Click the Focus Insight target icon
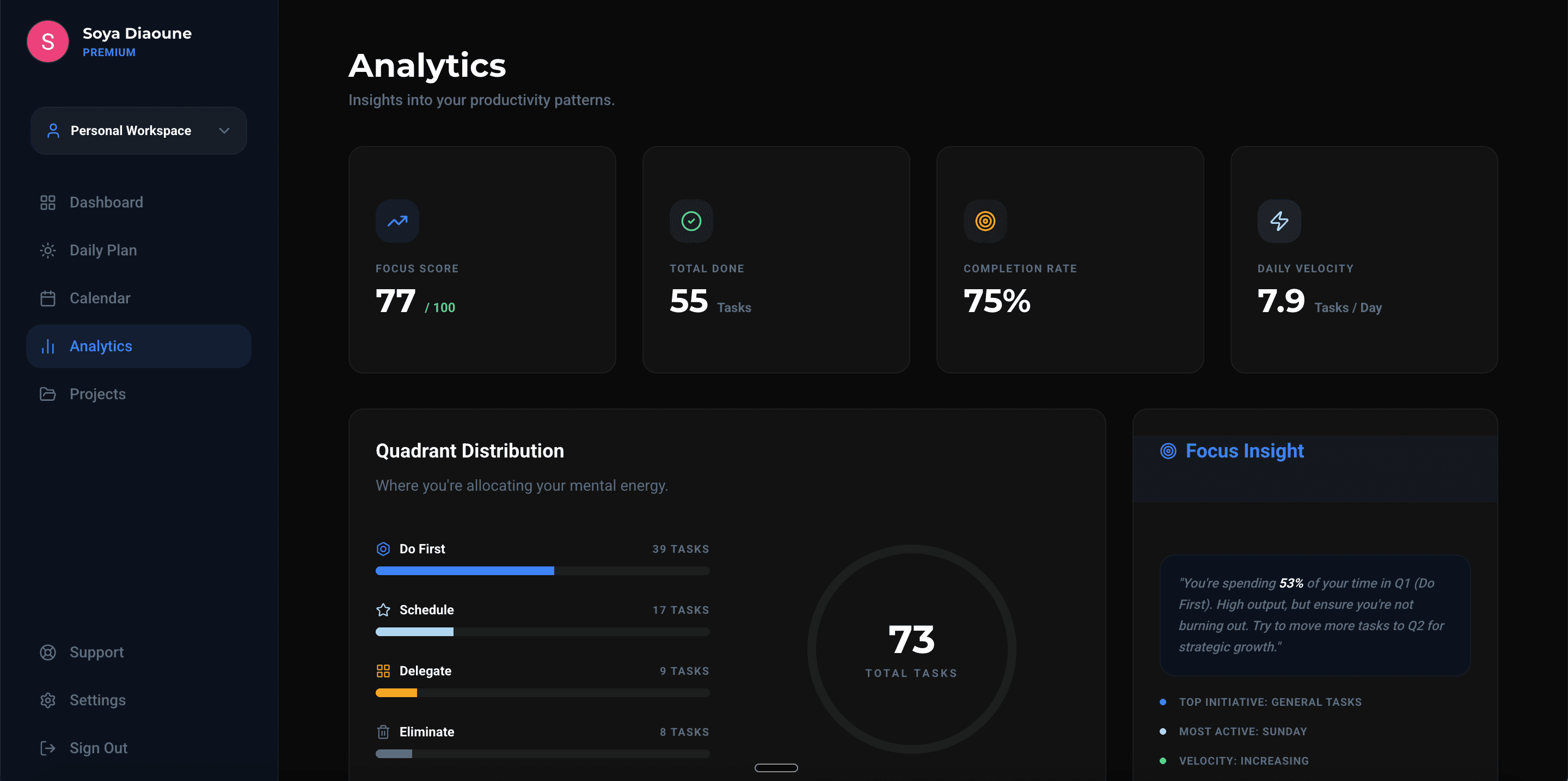The width and height of the screenshot is (1568, 781). coord(1167,451)
